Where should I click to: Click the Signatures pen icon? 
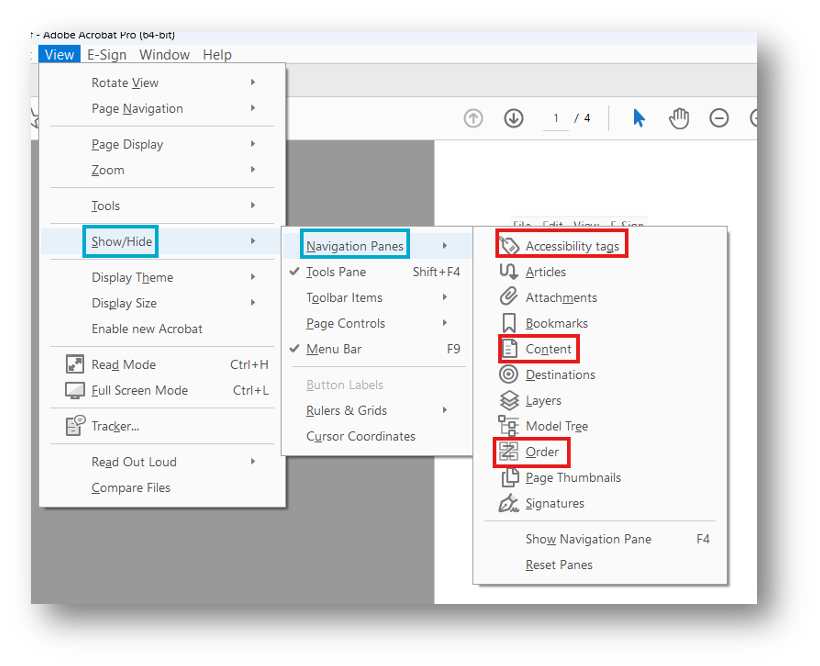click(508, 503)
